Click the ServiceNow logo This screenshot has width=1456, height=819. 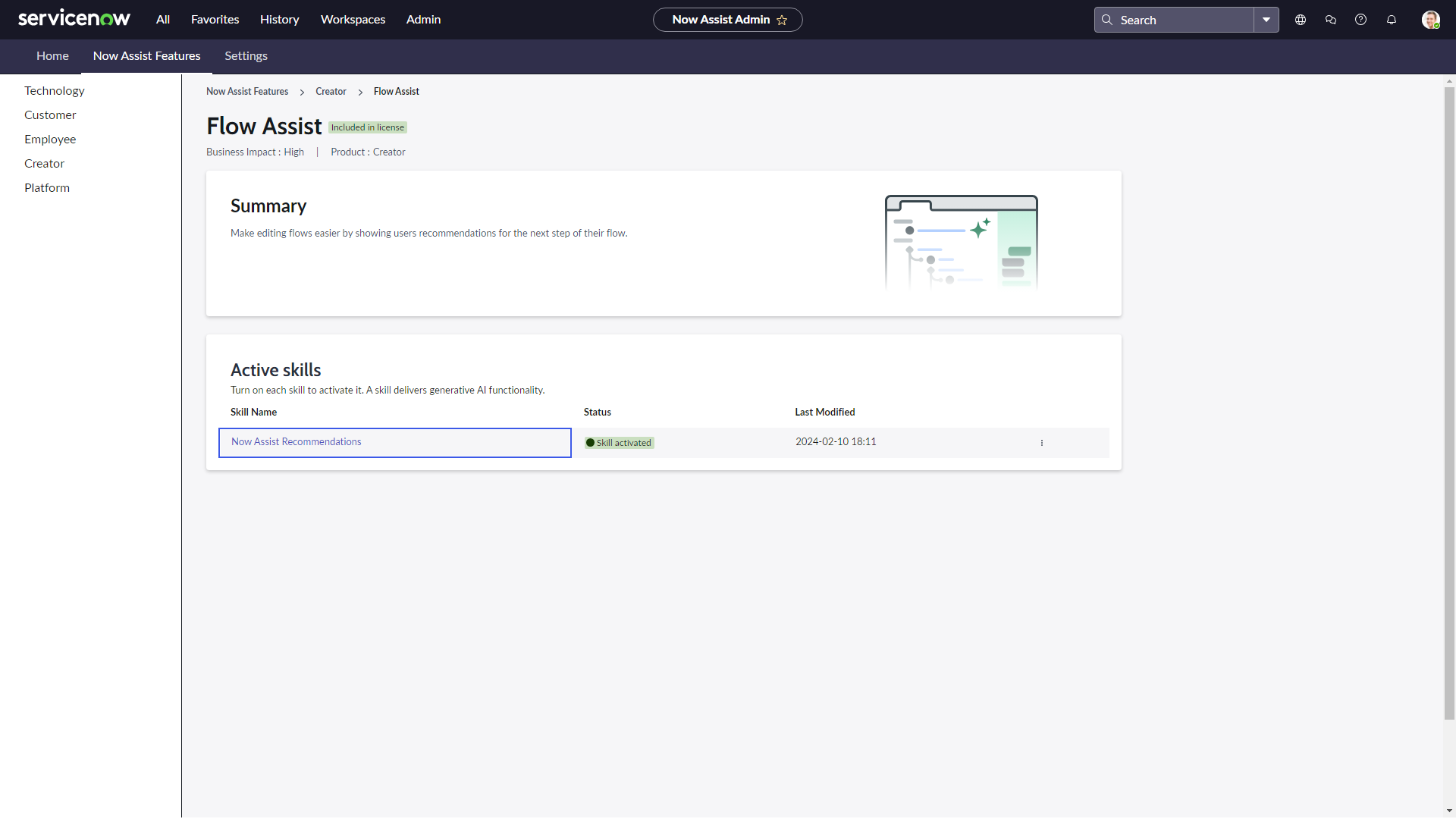tap(74, 17)
